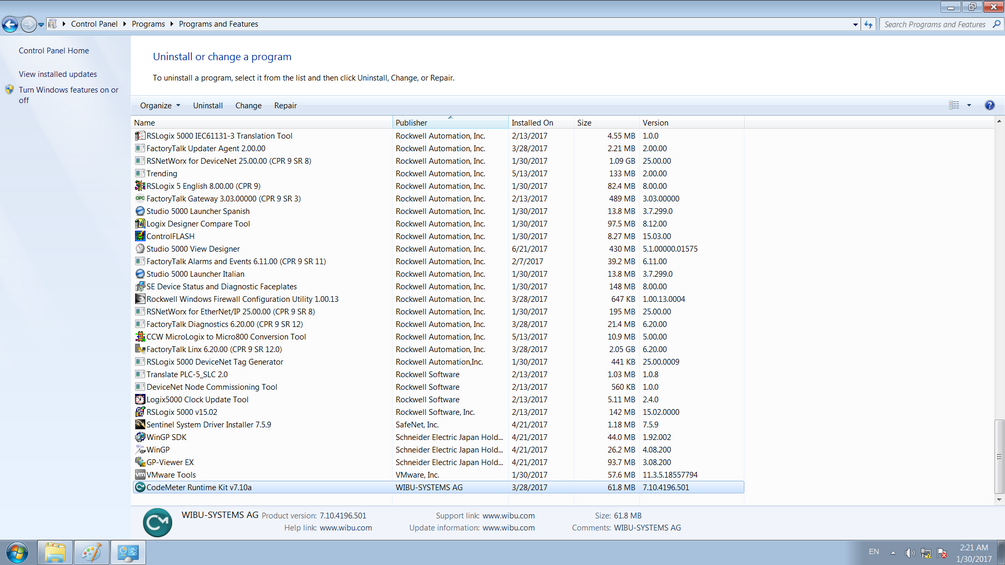Open the Organize dropdown menu

pos(160,106)
